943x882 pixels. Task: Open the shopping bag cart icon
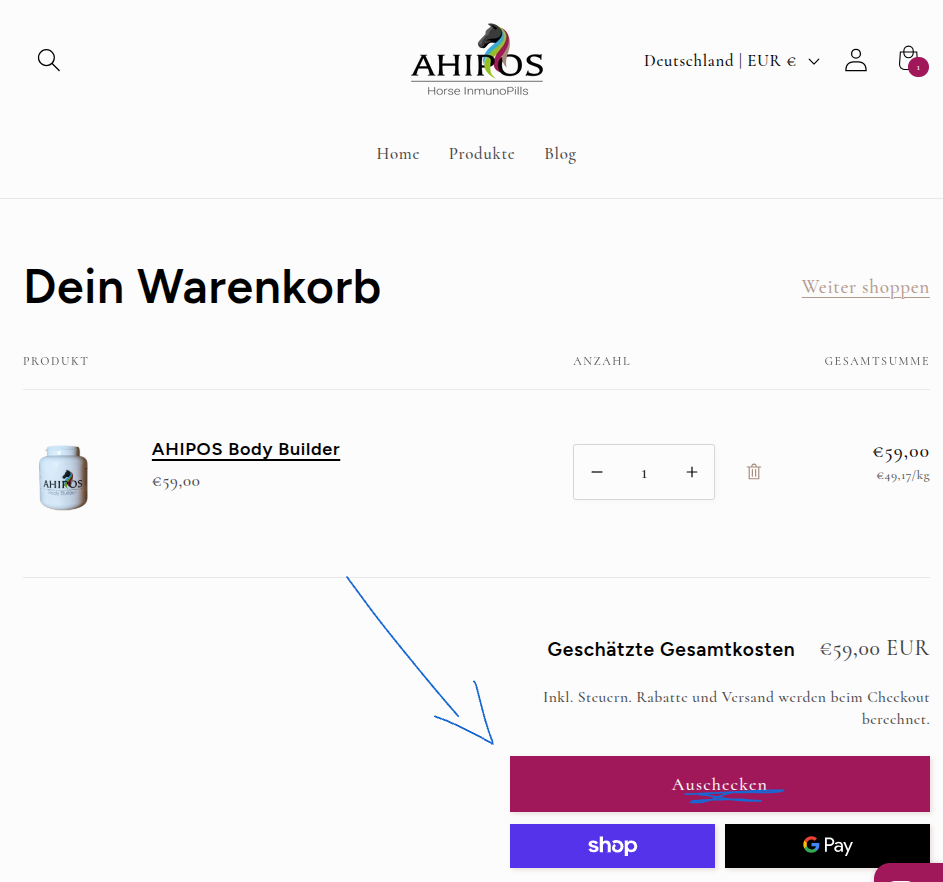click(x=908, y=59)
